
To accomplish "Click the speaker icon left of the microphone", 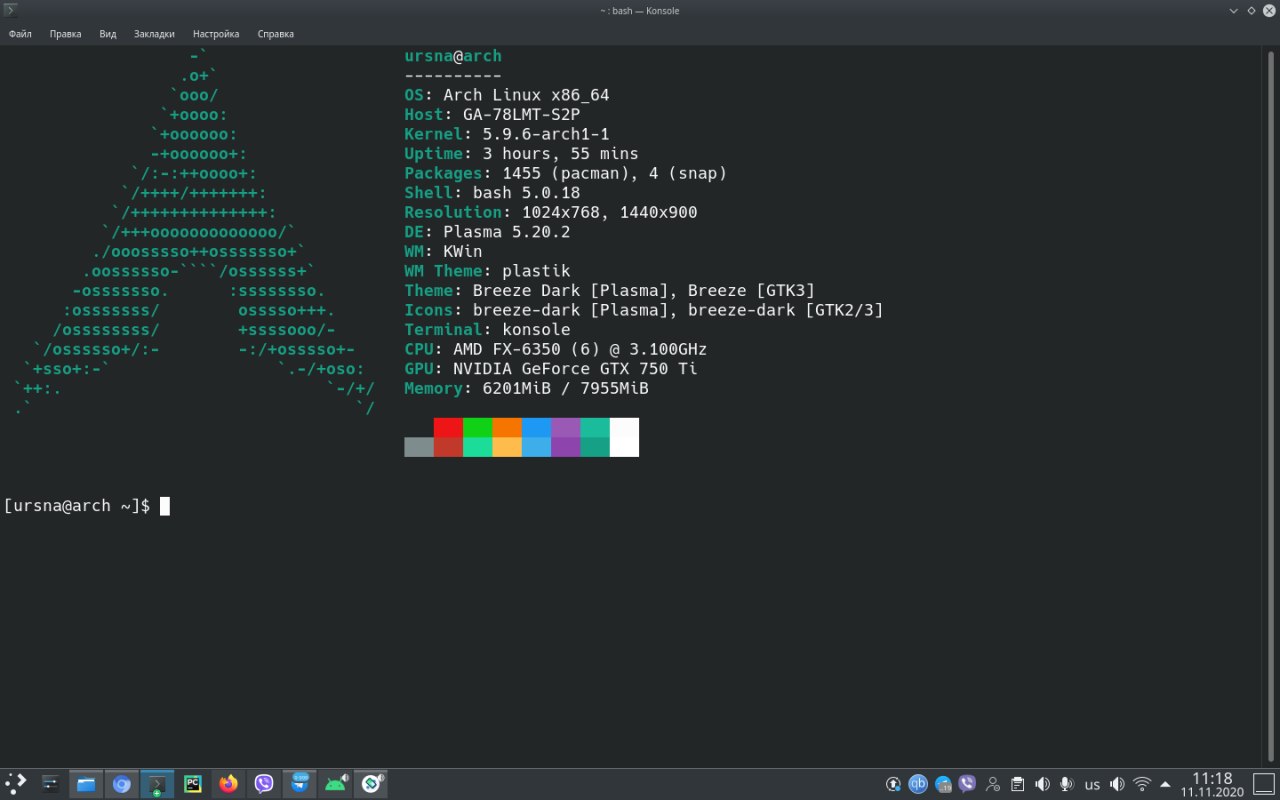I will [1042, 784].
